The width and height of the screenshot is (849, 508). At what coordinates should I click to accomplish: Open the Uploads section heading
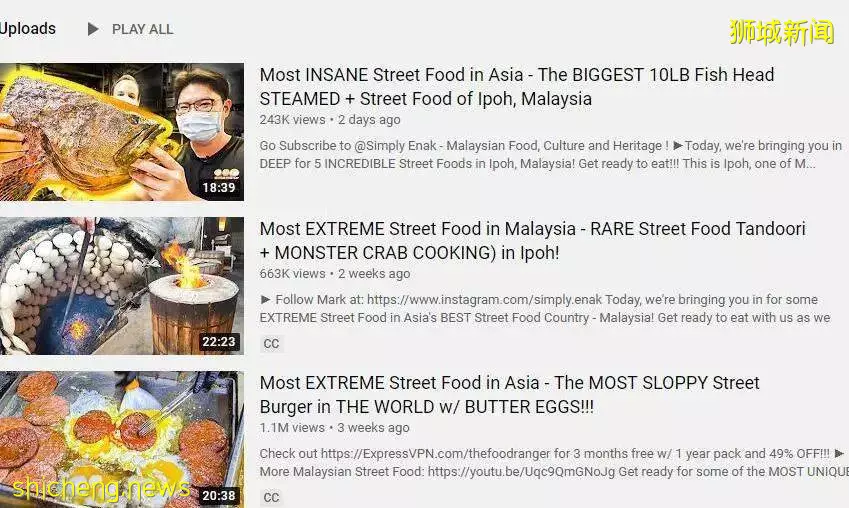coord(28,28)
